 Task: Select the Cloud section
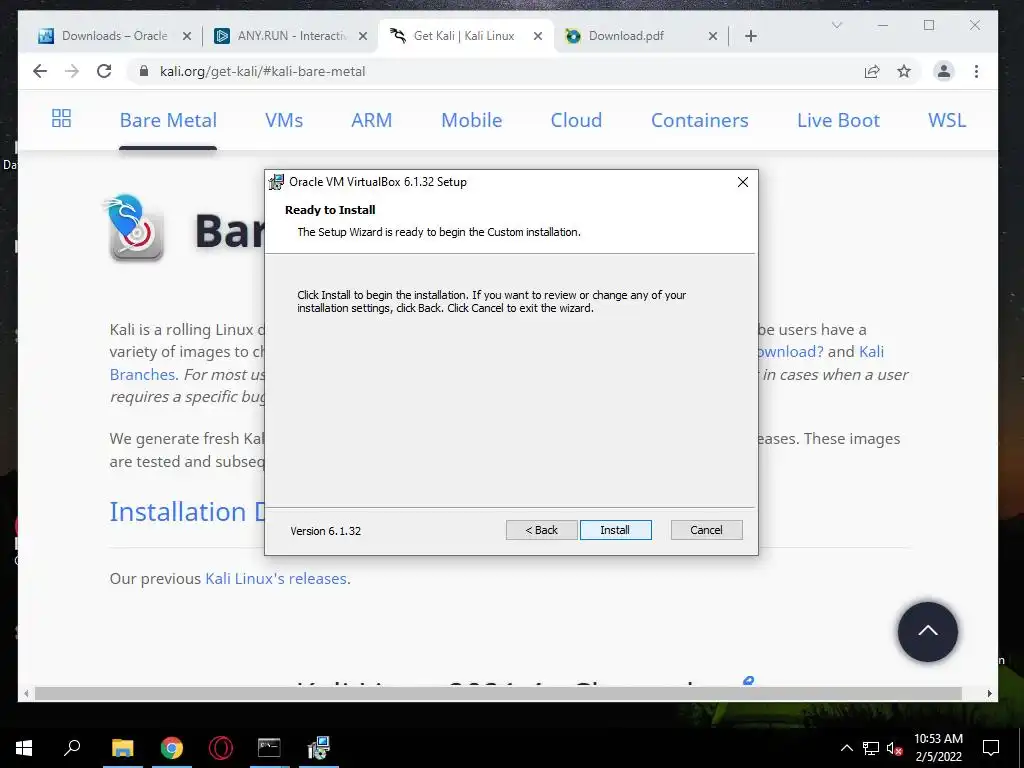[x=576, y=120]
